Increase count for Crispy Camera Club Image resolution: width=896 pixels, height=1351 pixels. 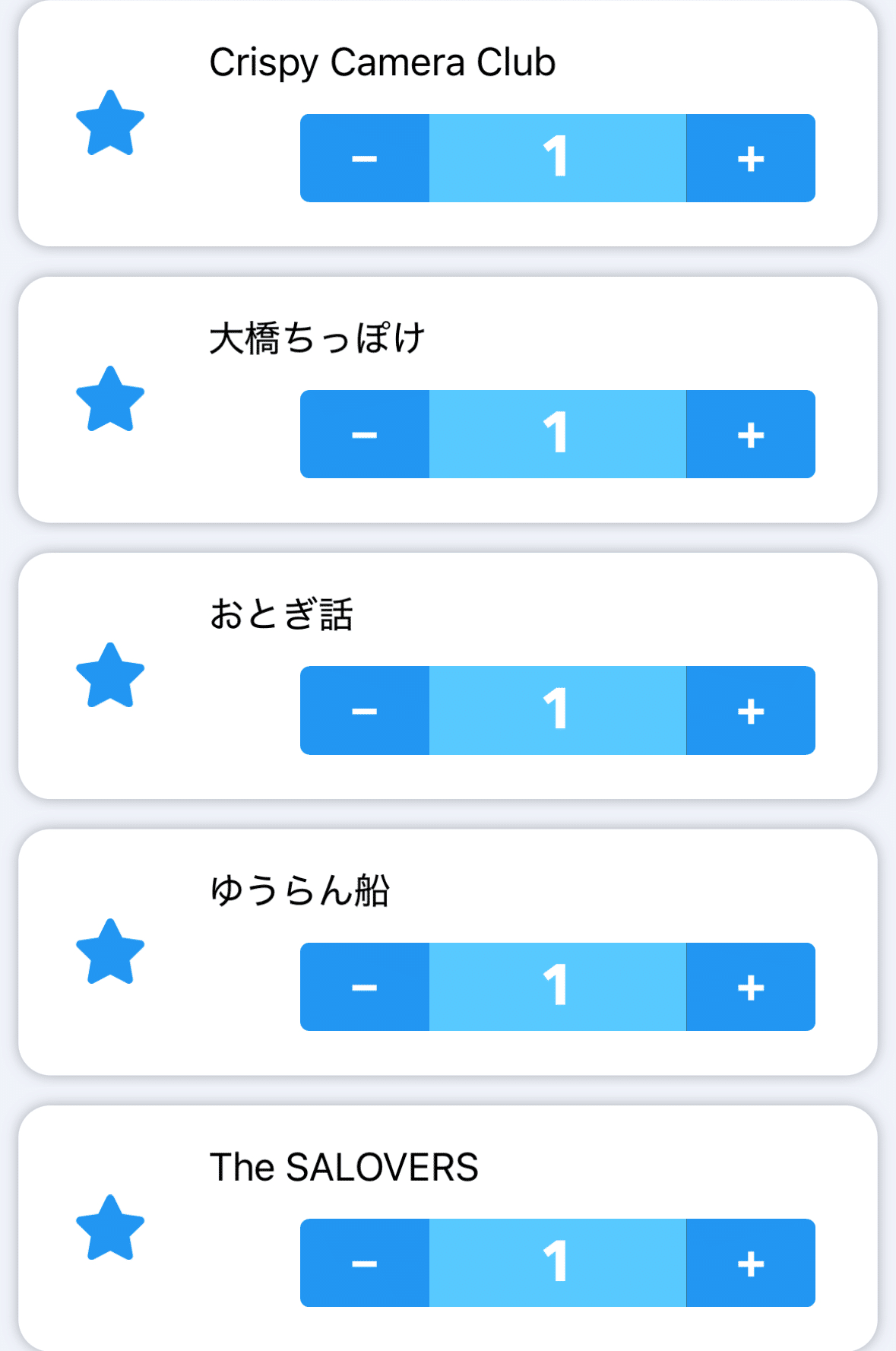tap(751, 158)
